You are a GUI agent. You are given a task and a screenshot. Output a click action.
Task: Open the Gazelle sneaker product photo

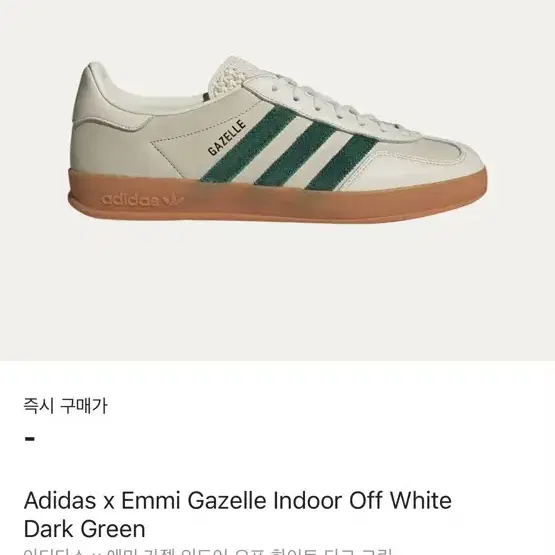pyautogui.click(x=278, y=142)
